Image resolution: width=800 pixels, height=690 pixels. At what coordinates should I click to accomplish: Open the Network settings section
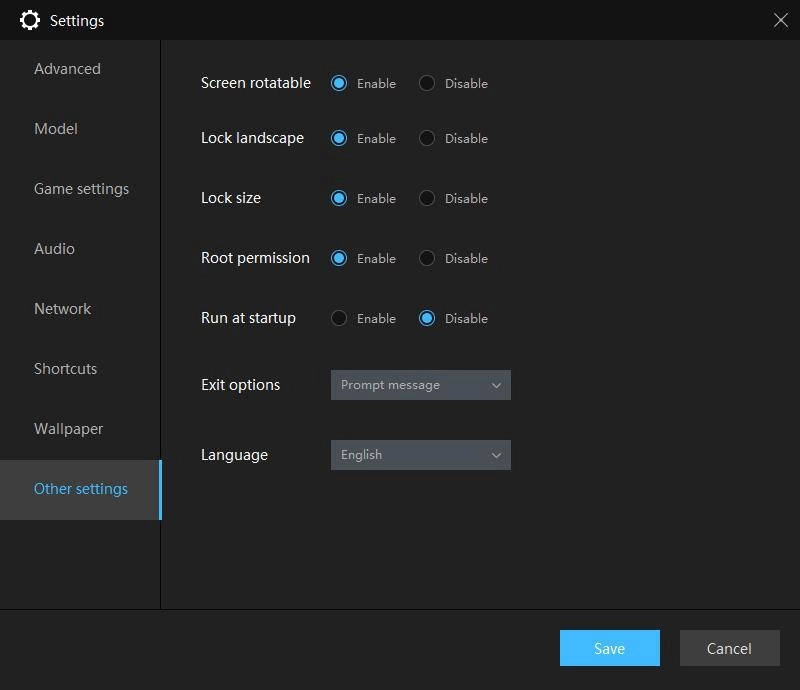[x=62, y=308]
